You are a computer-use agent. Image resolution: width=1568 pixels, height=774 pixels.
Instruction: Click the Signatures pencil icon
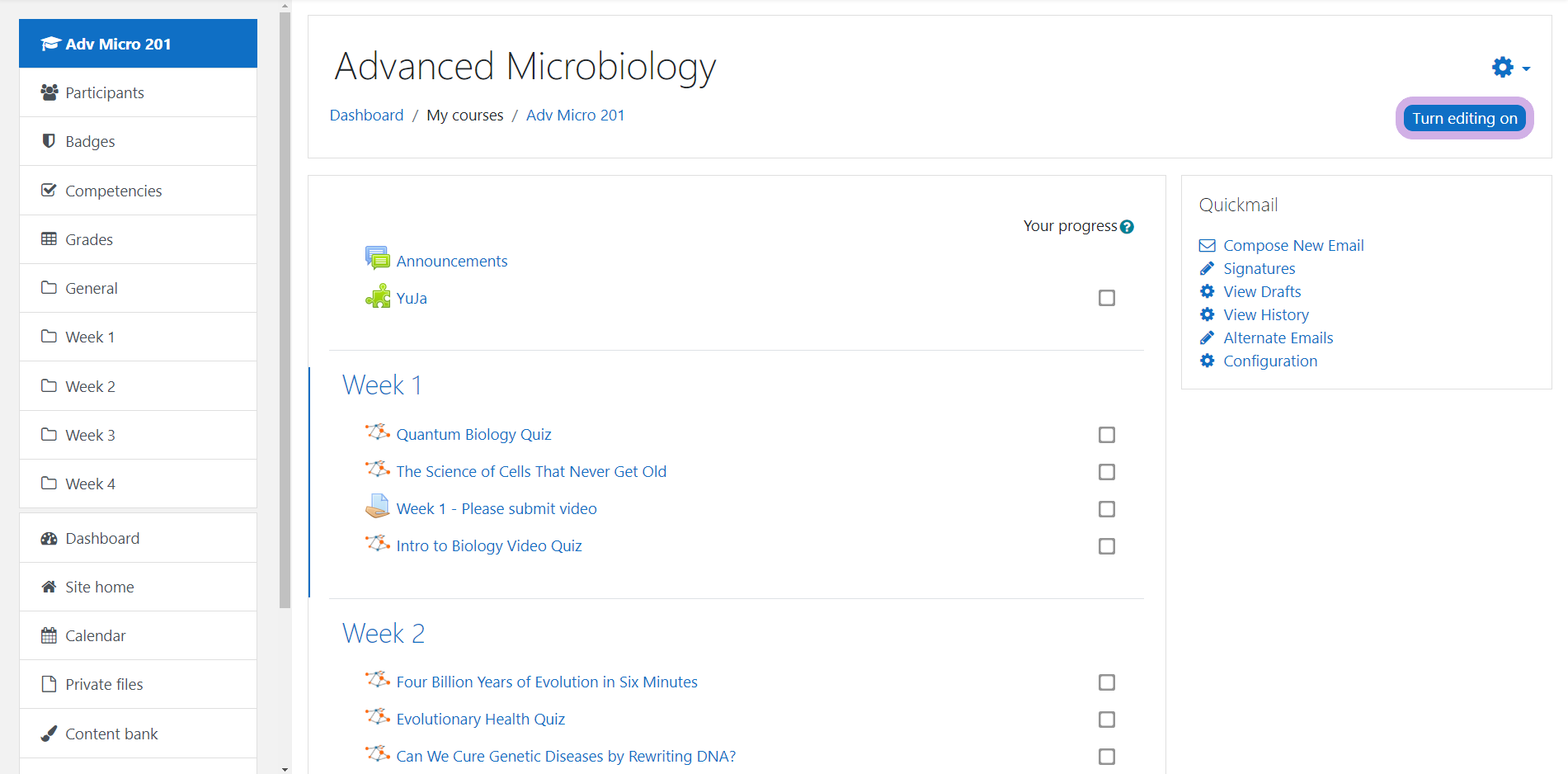tap(1207, 269)
